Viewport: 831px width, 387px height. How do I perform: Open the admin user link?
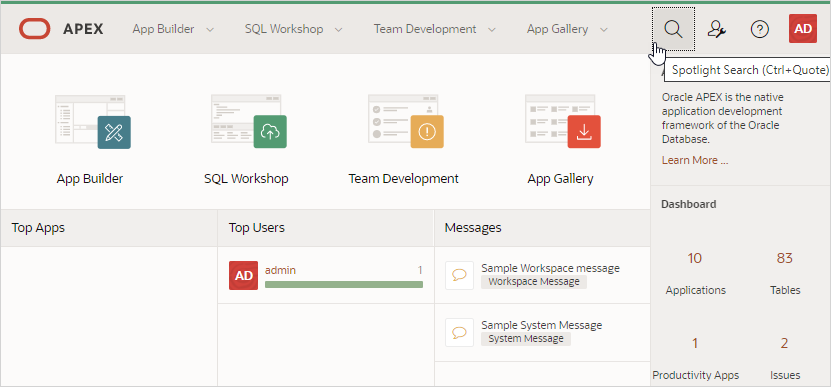[x=280, y=270]
